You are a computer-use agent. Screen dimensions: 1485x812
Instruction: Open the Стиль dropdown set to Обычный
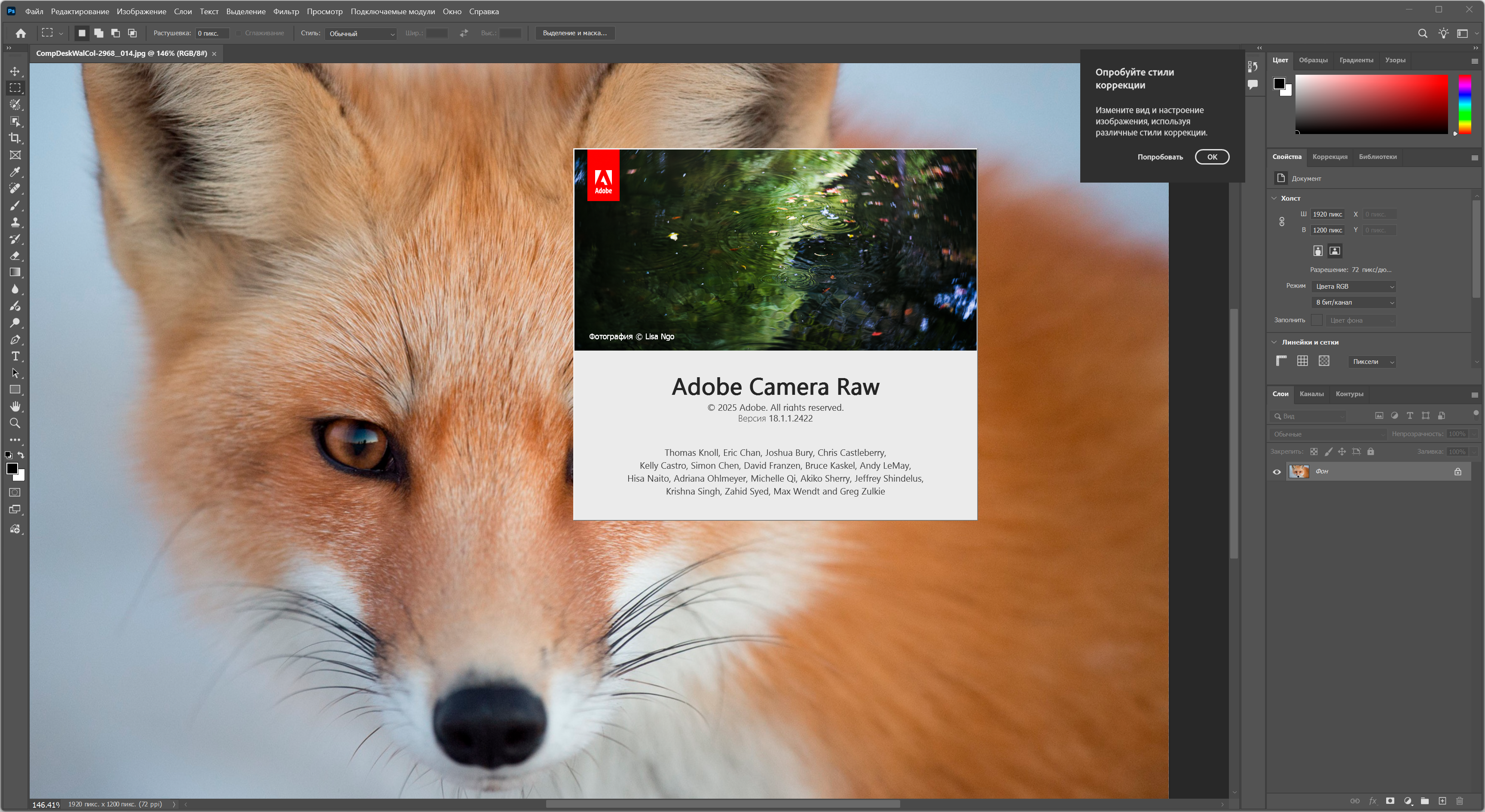[361, 34]
